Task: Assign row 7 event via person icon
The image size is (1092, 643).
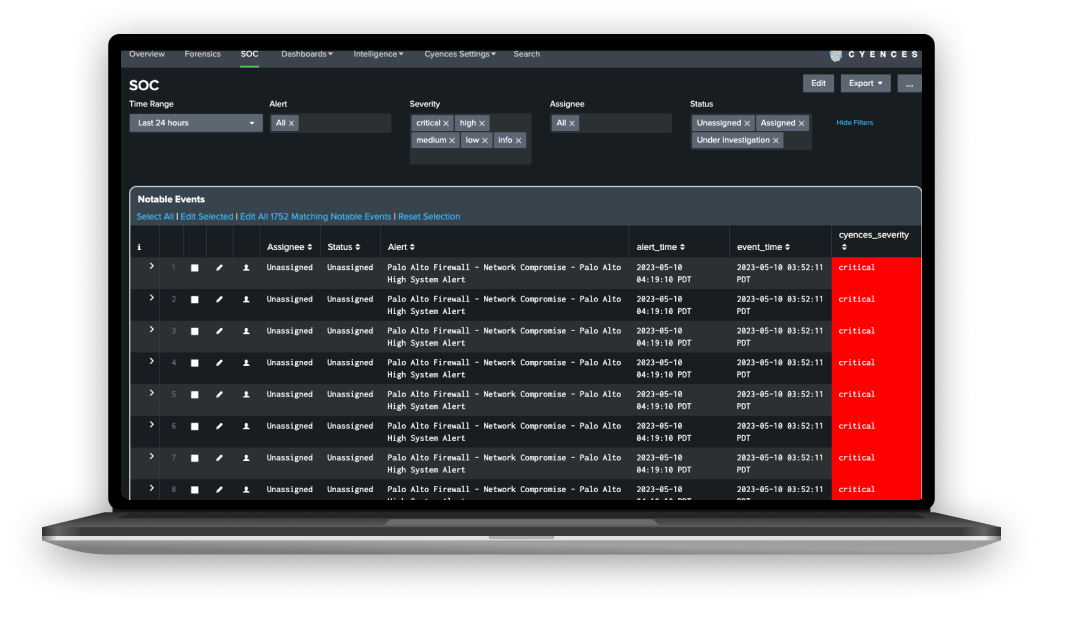Action: tap(246, 458)
